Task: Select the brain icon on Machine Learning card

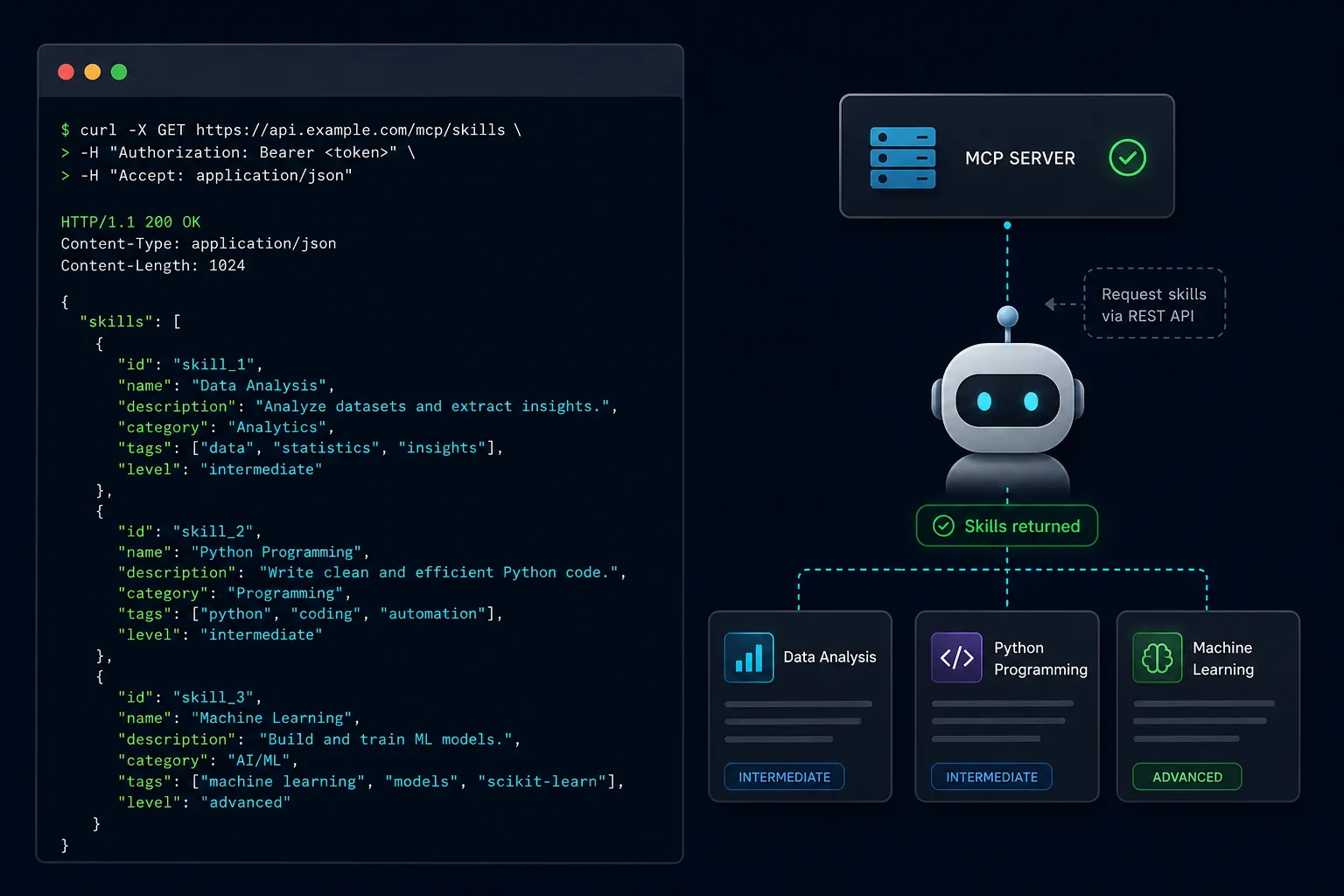Action: click(1157, 657)
